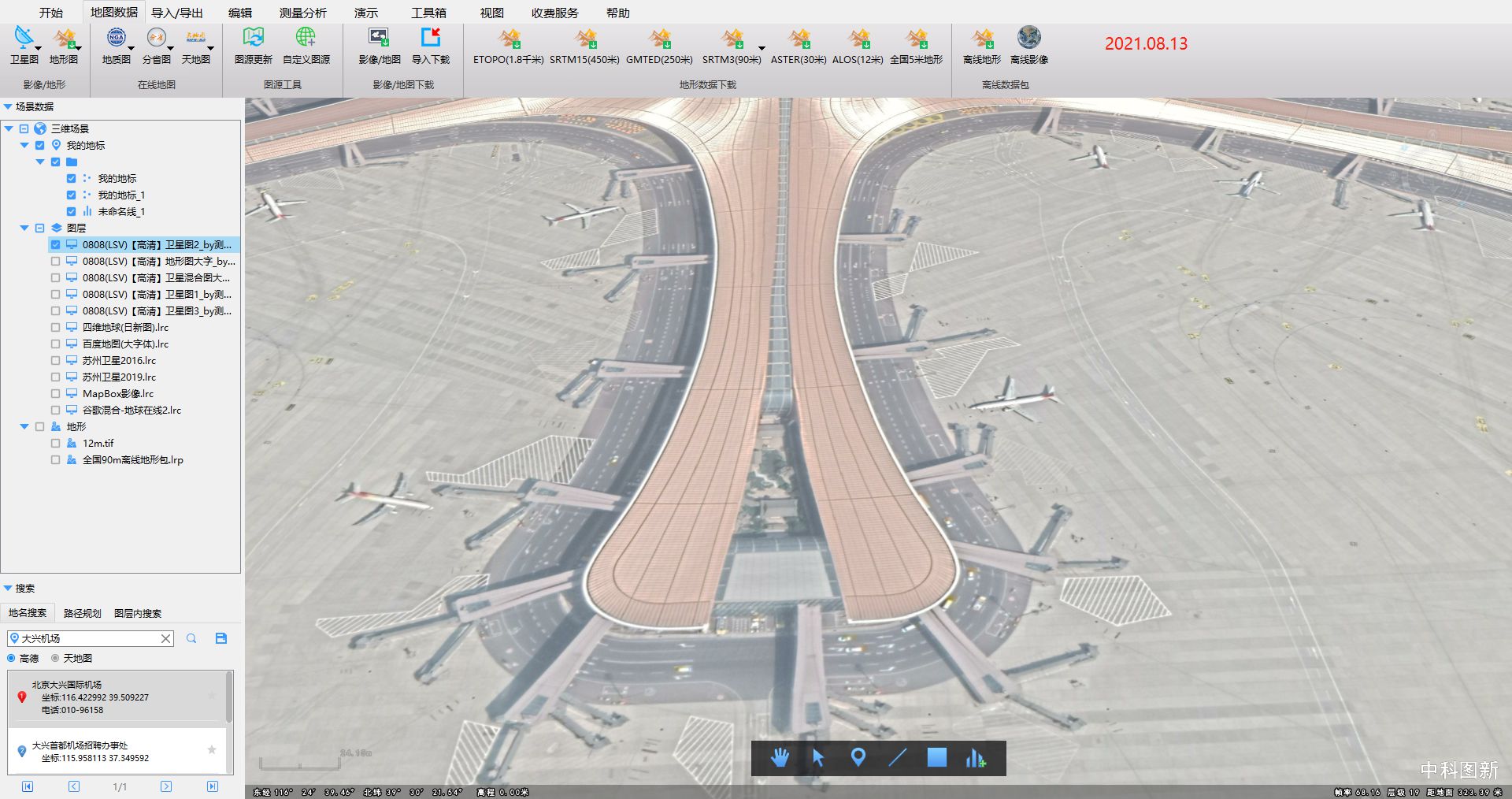This screenshot has width=1512, height=799.
Task: Download SRTM3(90米) terrain data
Action: point(732,45)
